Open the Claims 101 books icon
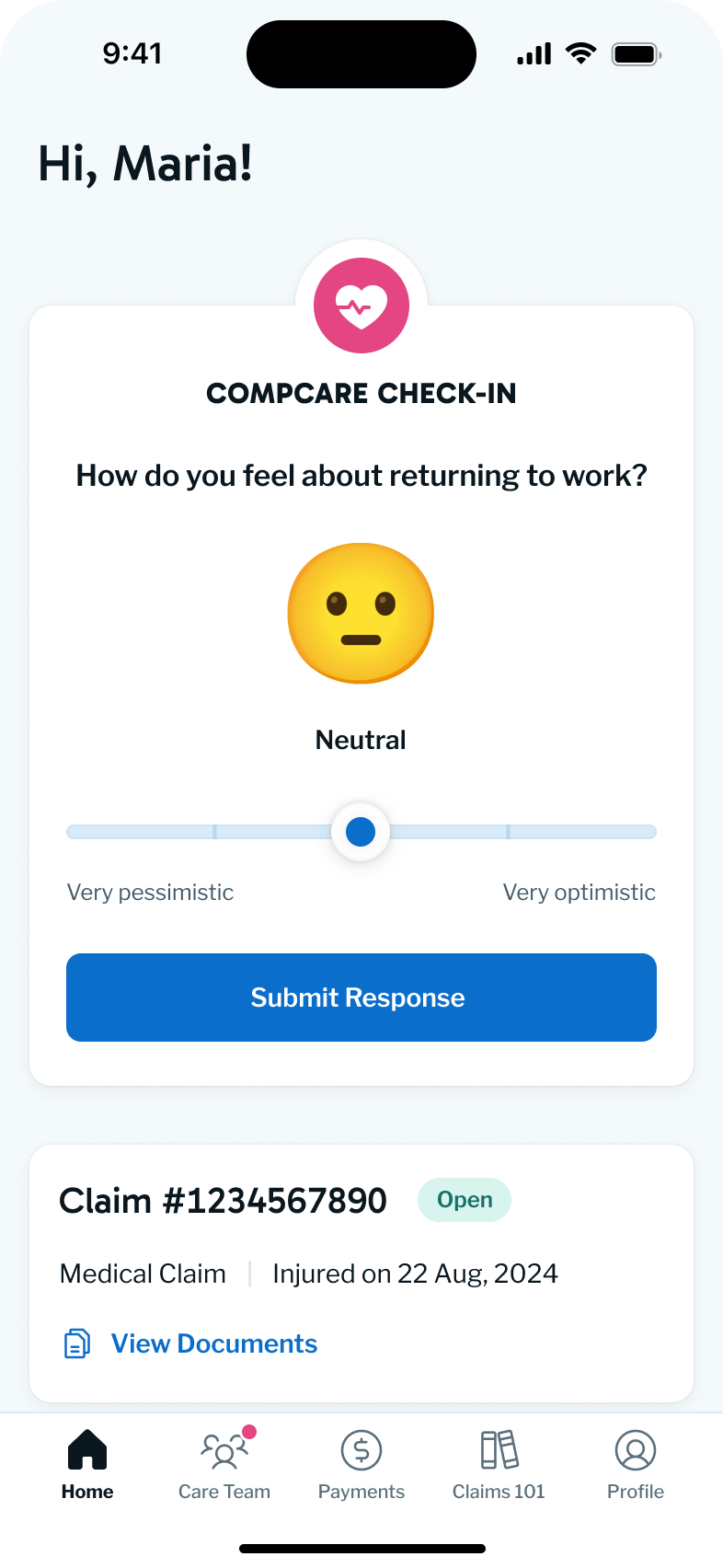Viewport: 723px width, 1568px height. point(499,1451)
